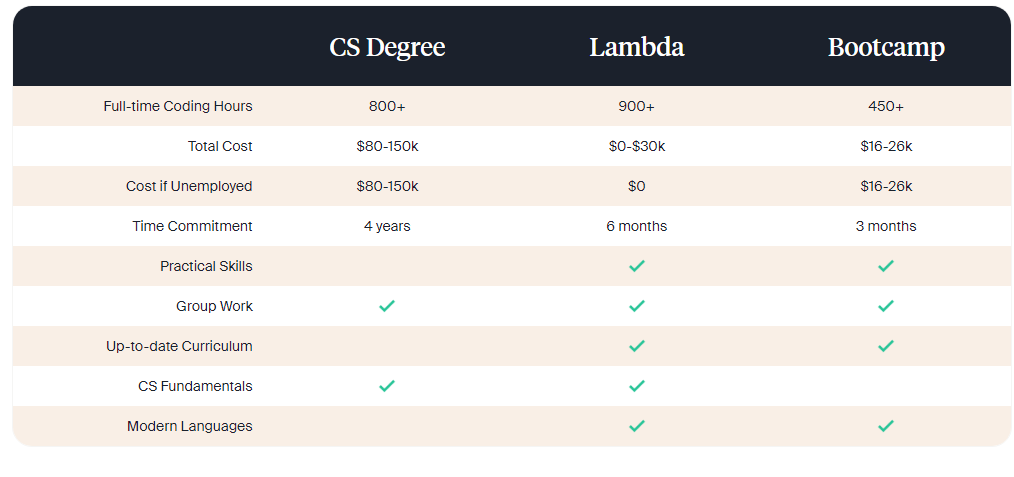Click the Full-time Coding Hours row label

click(178, 106)
